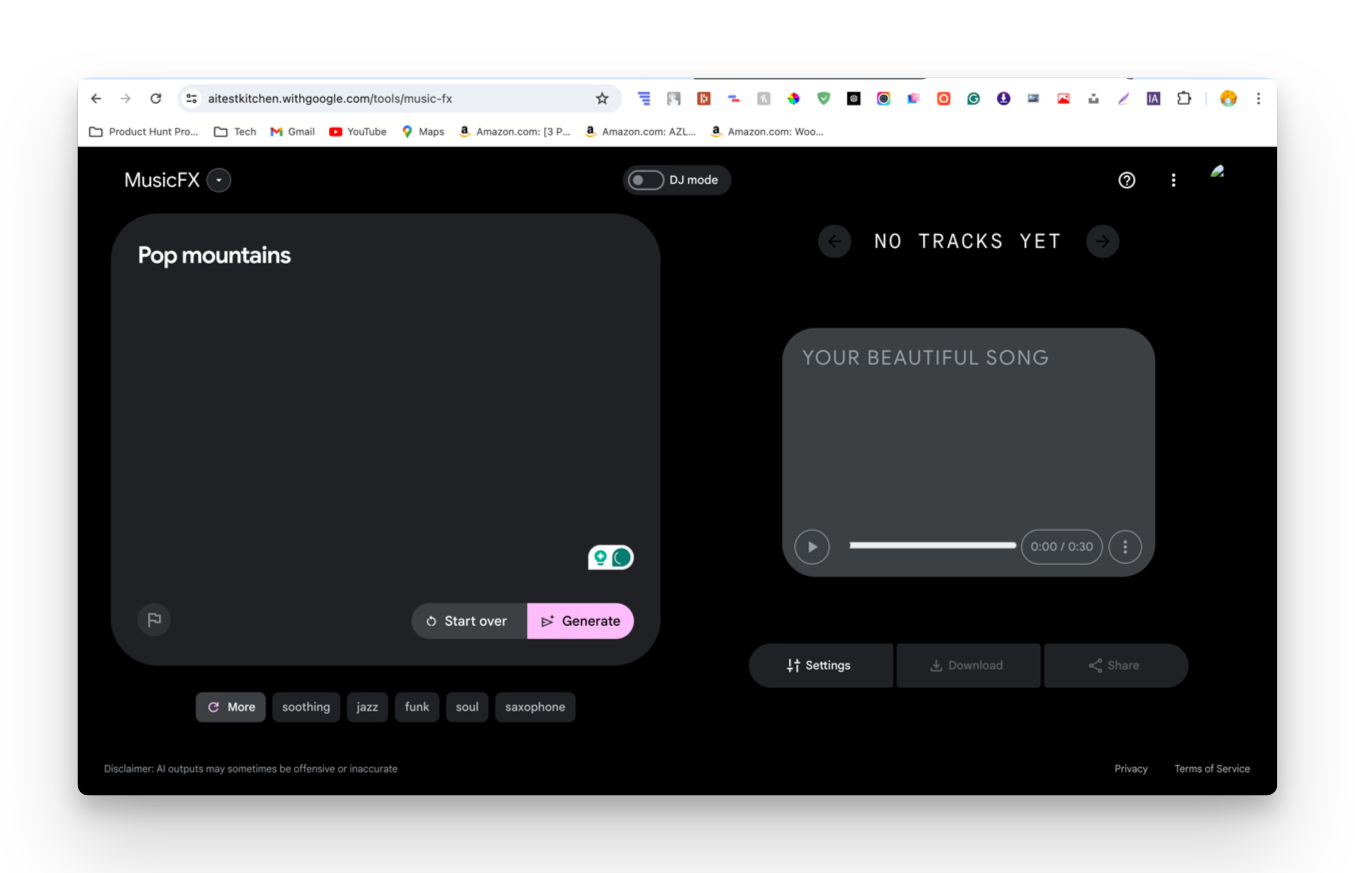Image resolution: width=1355 pixels, height=873 pixels.
Task: Click Generate to create the song
Action: (580, 620)
